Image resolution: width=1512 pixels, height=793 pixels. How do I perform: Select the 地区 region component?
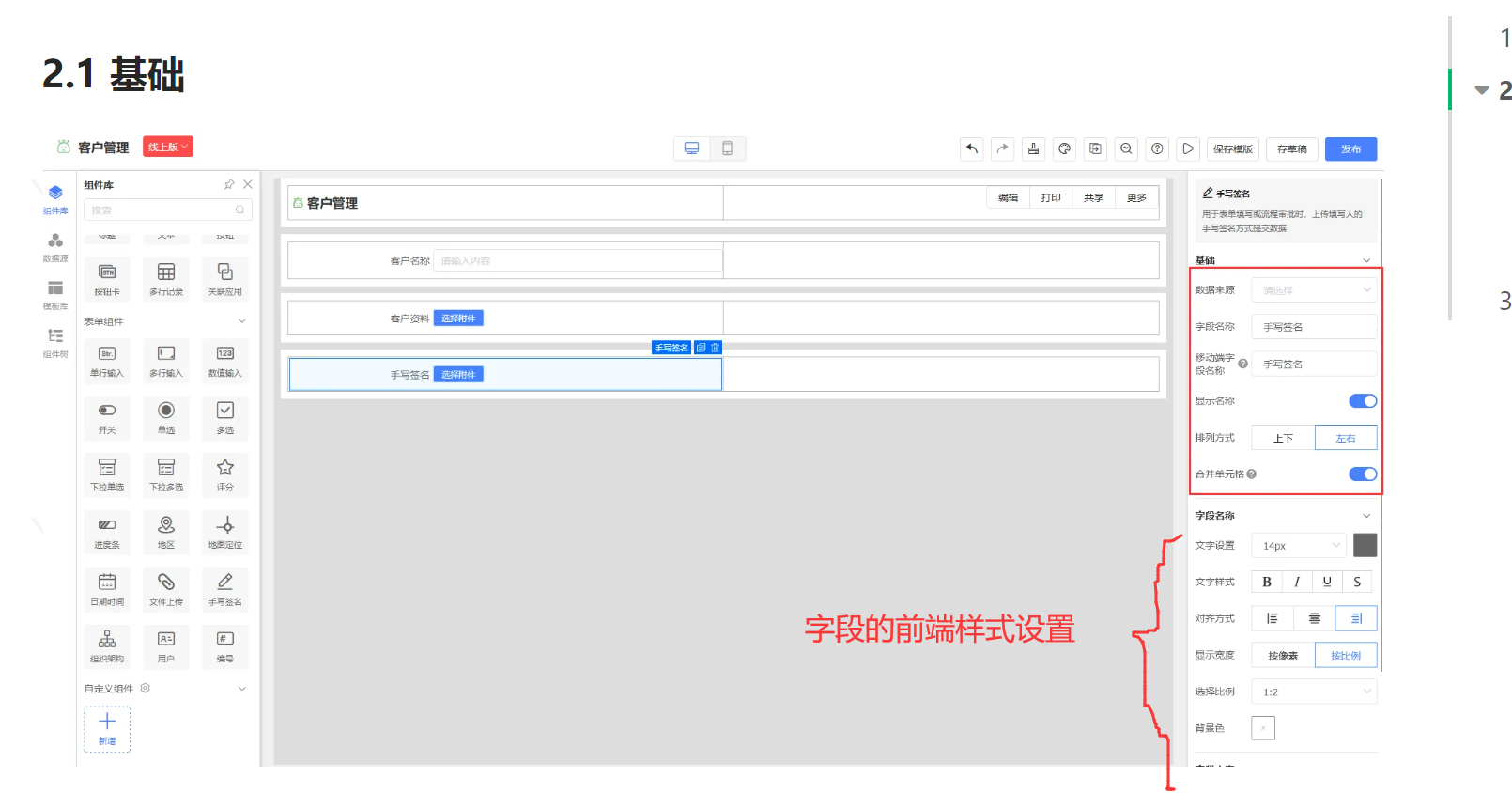coord(166,533)
